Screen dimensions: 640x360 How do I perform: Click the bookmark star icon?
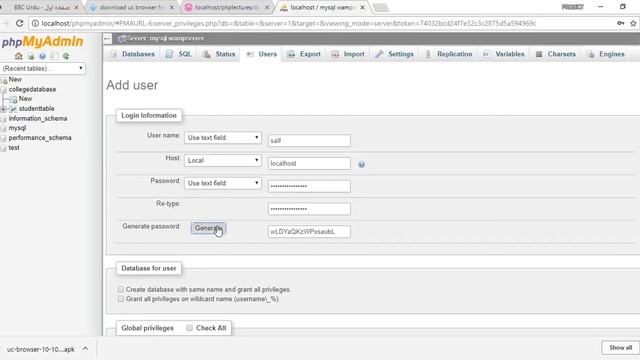click(x=633, y=23)
